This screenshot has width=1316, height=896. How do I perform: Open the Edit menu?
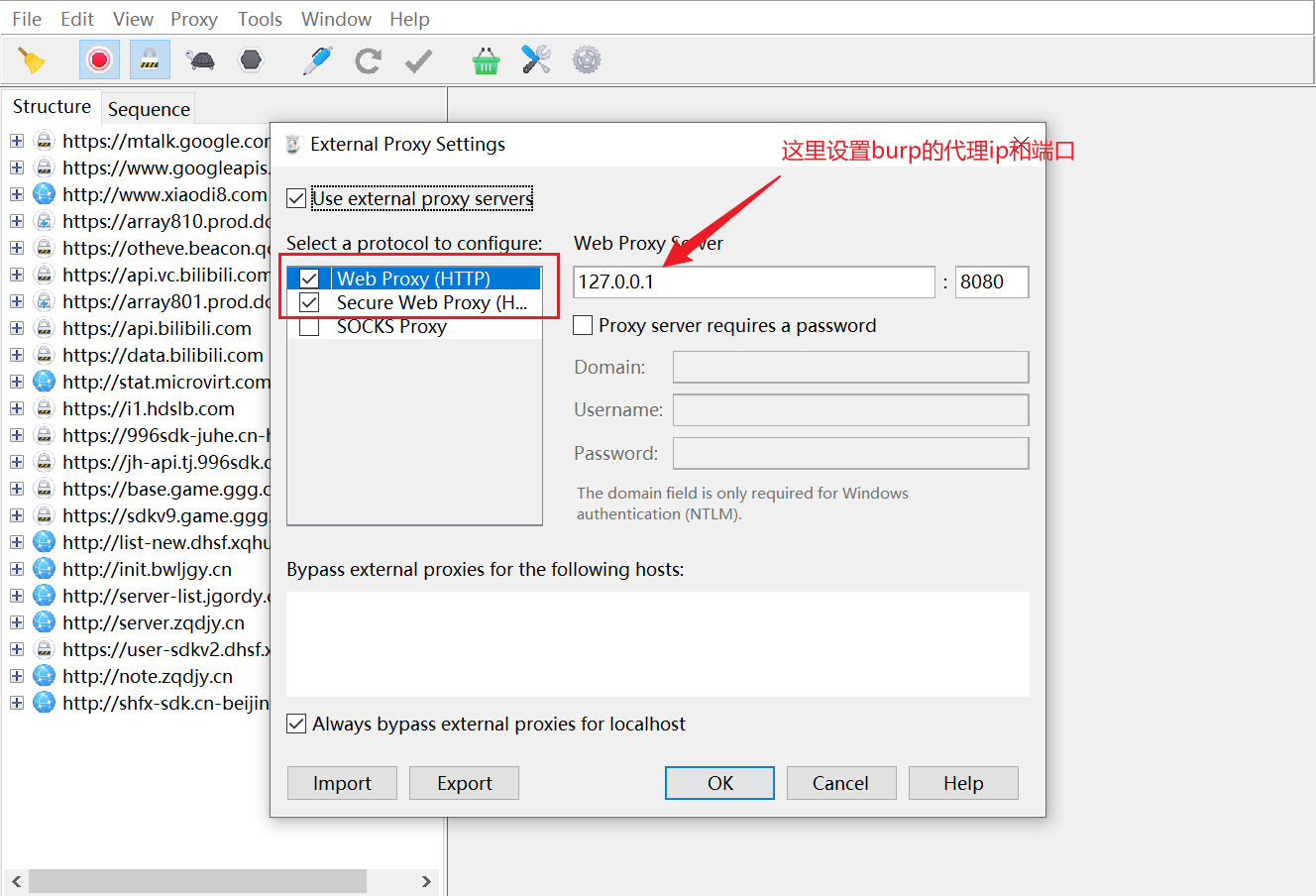pos(77,19)
